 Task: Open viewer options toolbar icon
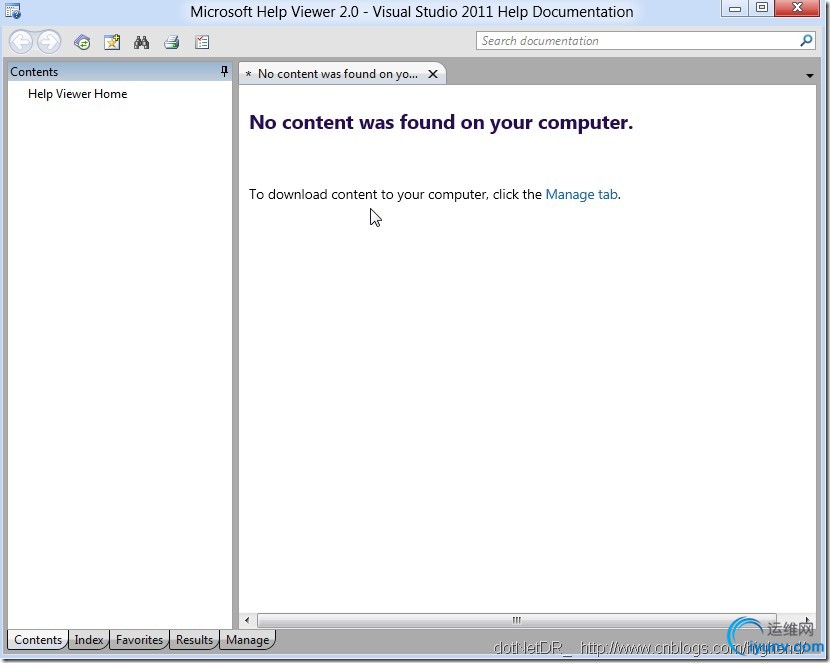point(202,42)
